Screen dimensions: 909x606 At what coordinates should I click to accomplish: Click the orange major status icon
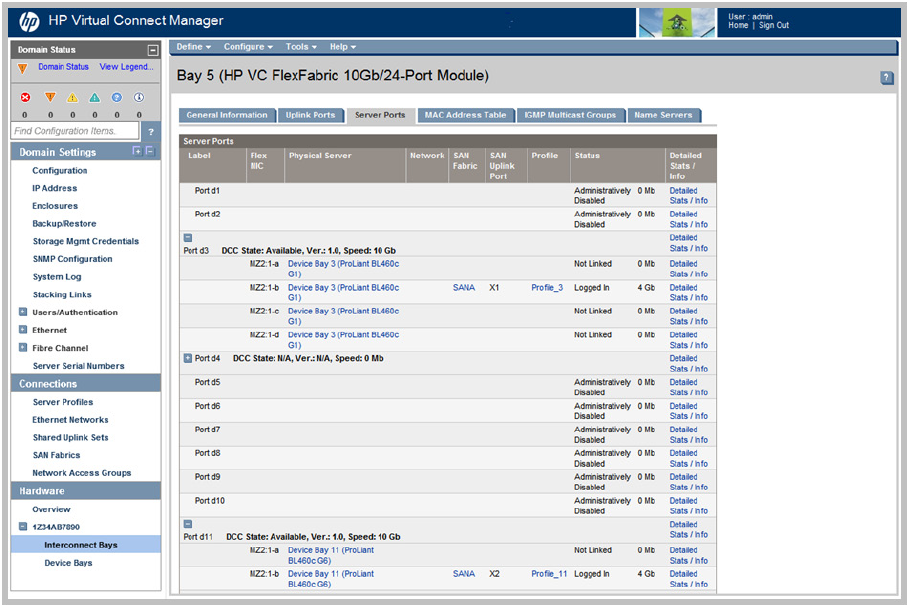click(x=50, y=97)
